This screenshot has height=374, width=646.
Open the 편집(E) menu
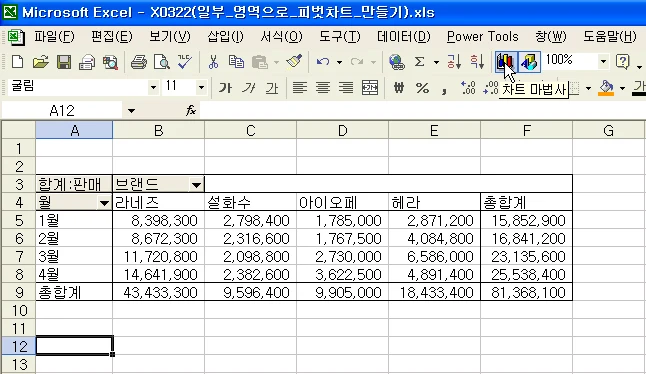112,37
